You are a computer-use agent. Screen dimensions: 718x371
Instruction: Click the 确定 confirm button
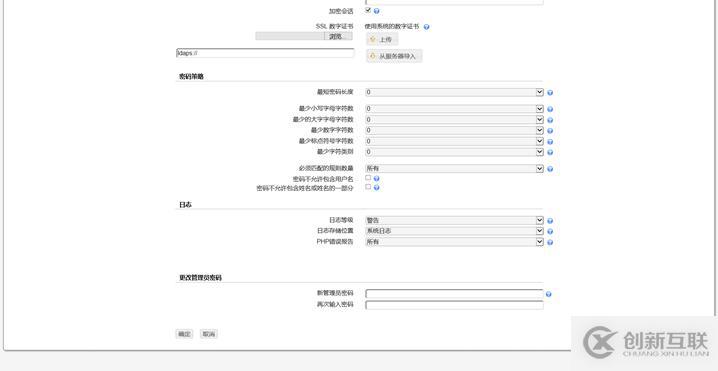pyautogui.click(x=185, y=334)
